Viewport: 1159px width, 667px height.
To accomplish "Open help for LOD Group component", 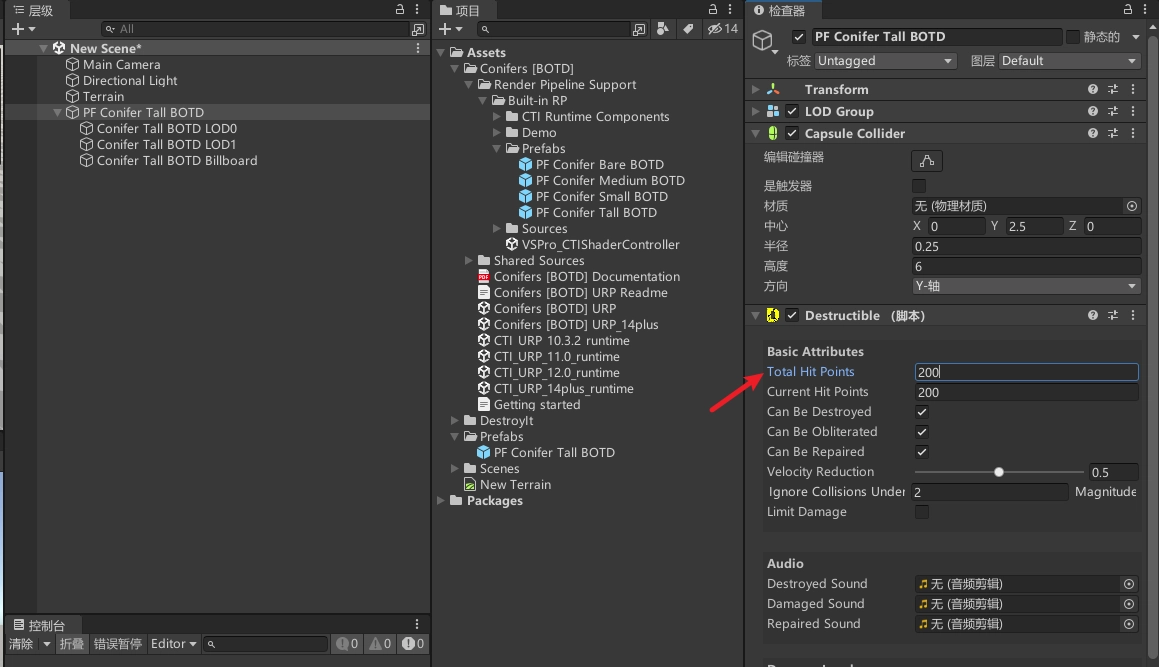I will [x=1092, y=111].
